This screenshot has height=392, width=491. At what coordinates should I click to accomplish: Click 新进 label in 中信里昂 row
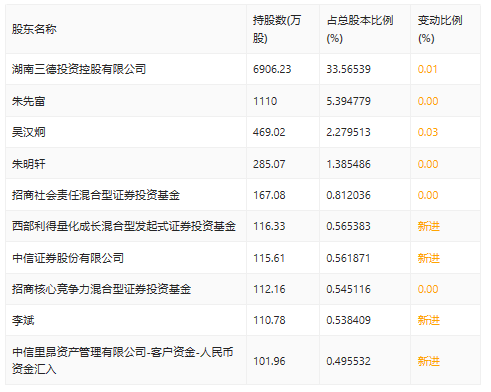pos(429,361)
